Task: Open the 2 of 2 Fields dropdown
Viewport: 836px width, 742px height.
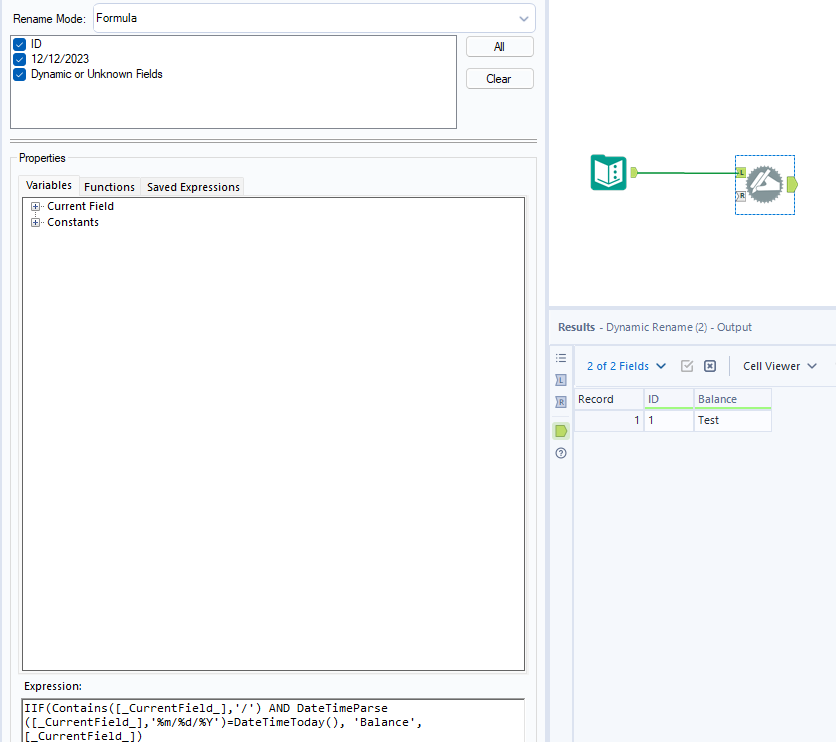Action: click(x=626, y=366)
